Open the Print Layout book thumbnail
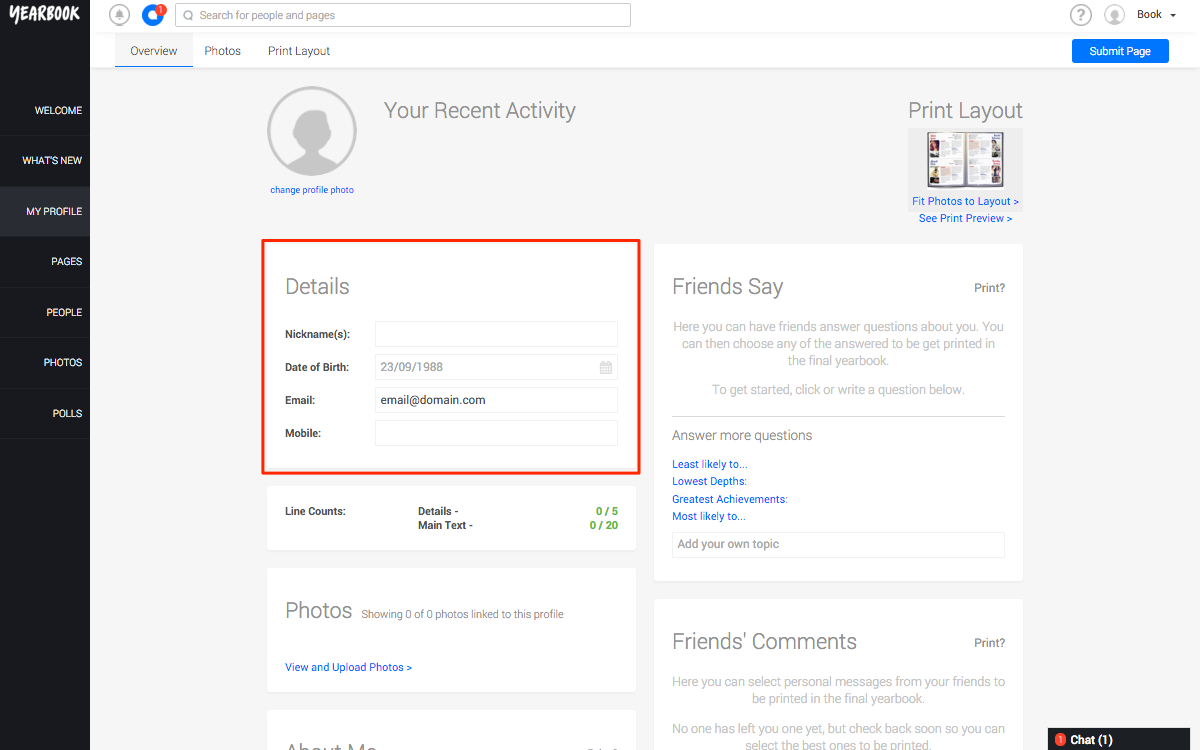Viewport: 1200px width, 750px height. pyautogui.click(x=965, y=160)
